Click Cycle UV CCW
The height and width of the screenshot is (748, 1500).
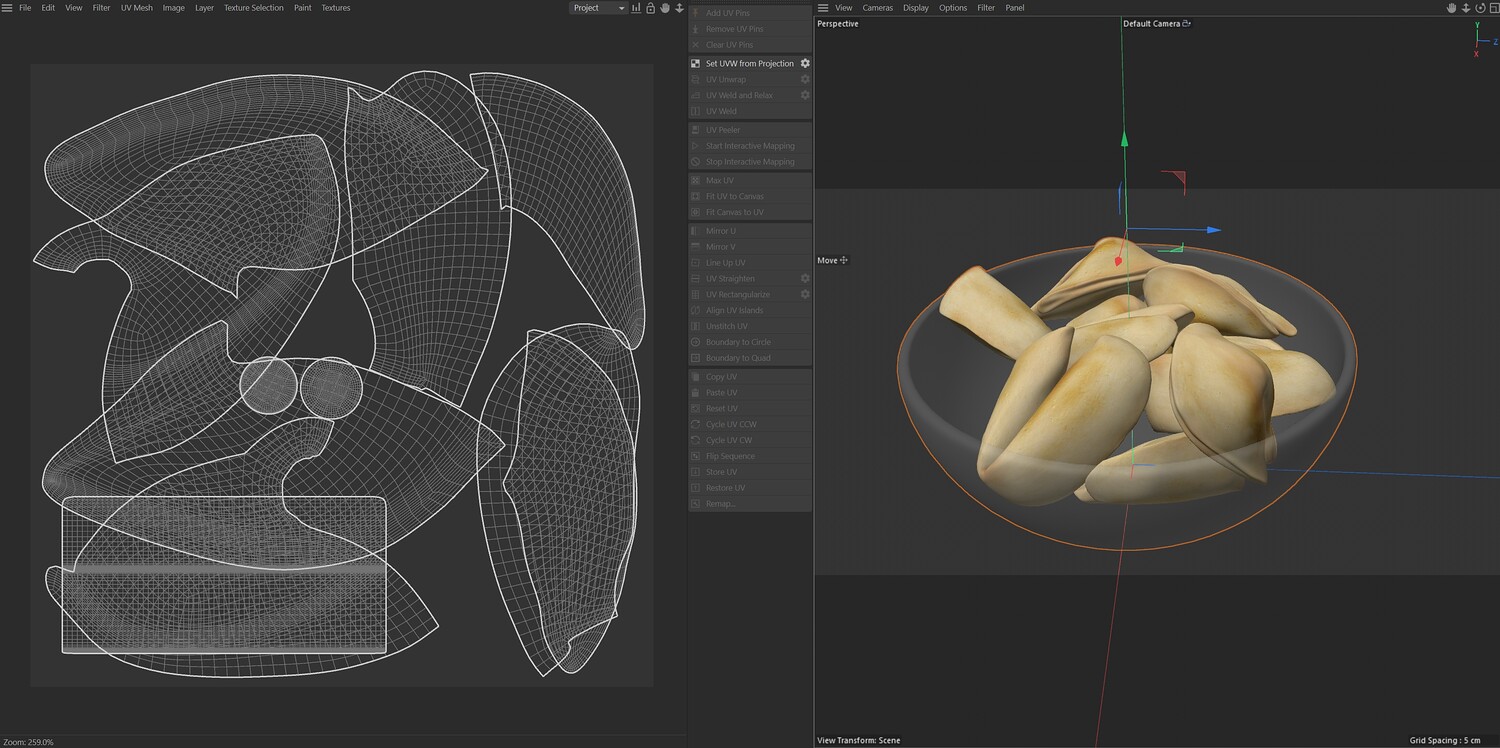750,425
